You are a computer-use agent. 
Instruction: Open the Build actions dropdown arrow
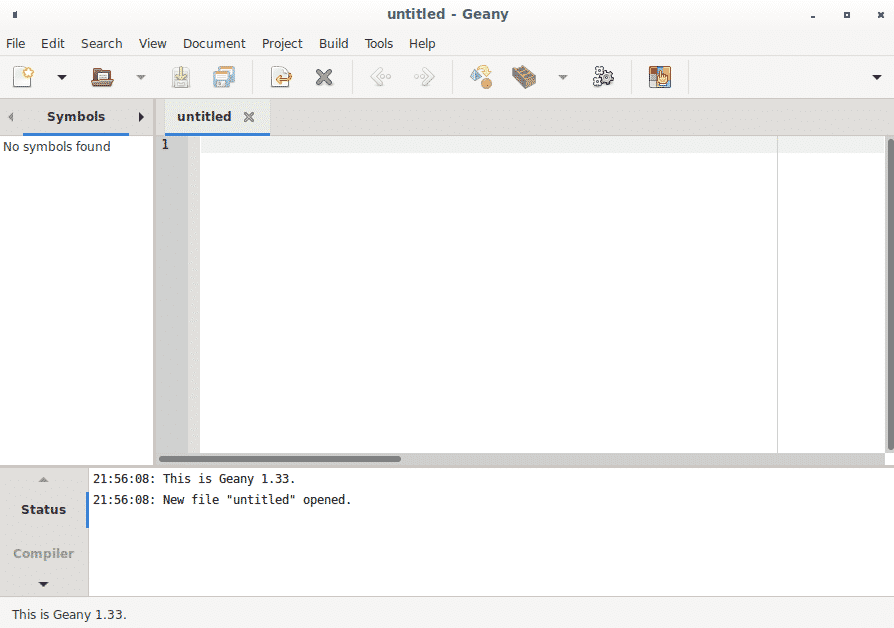(x=562, y=77)
